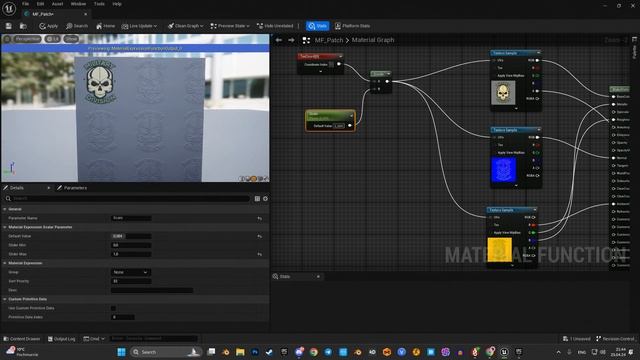Viewport: 640px width, 360px height.
Task: Open the viewport Show menu
Action: [71, 39]
